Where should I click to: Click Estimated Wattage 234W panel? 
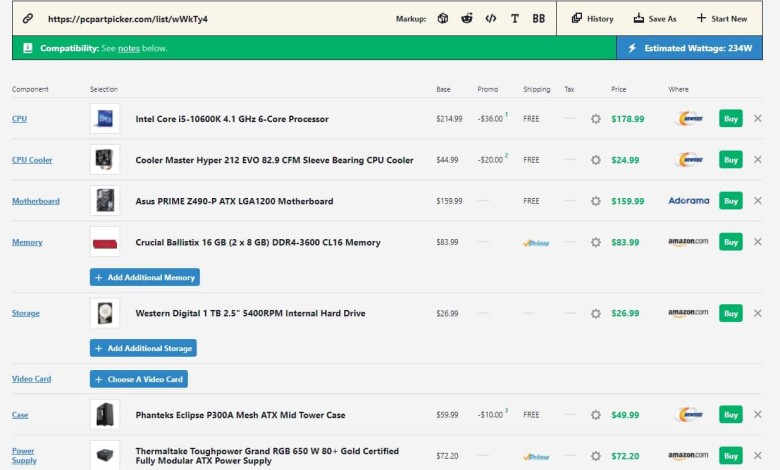(x=689, y=48)
